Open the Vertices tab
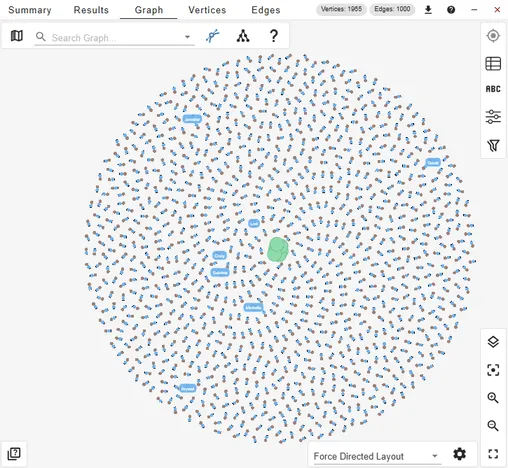The width and height of the screenshot is (508, 468). [x=207, y=10]
